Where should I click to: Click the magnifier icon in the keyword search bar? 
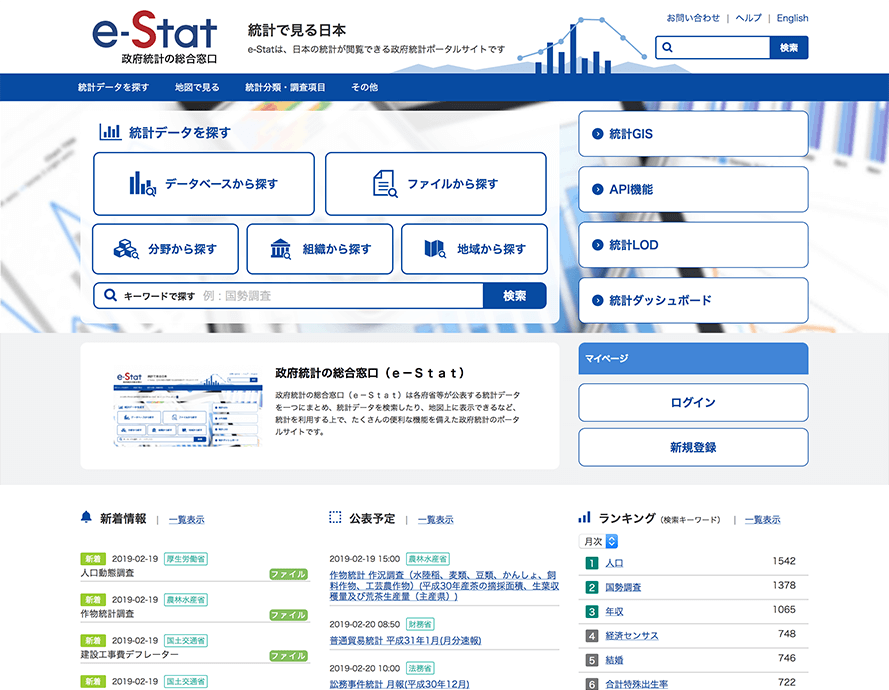(111, 295)
